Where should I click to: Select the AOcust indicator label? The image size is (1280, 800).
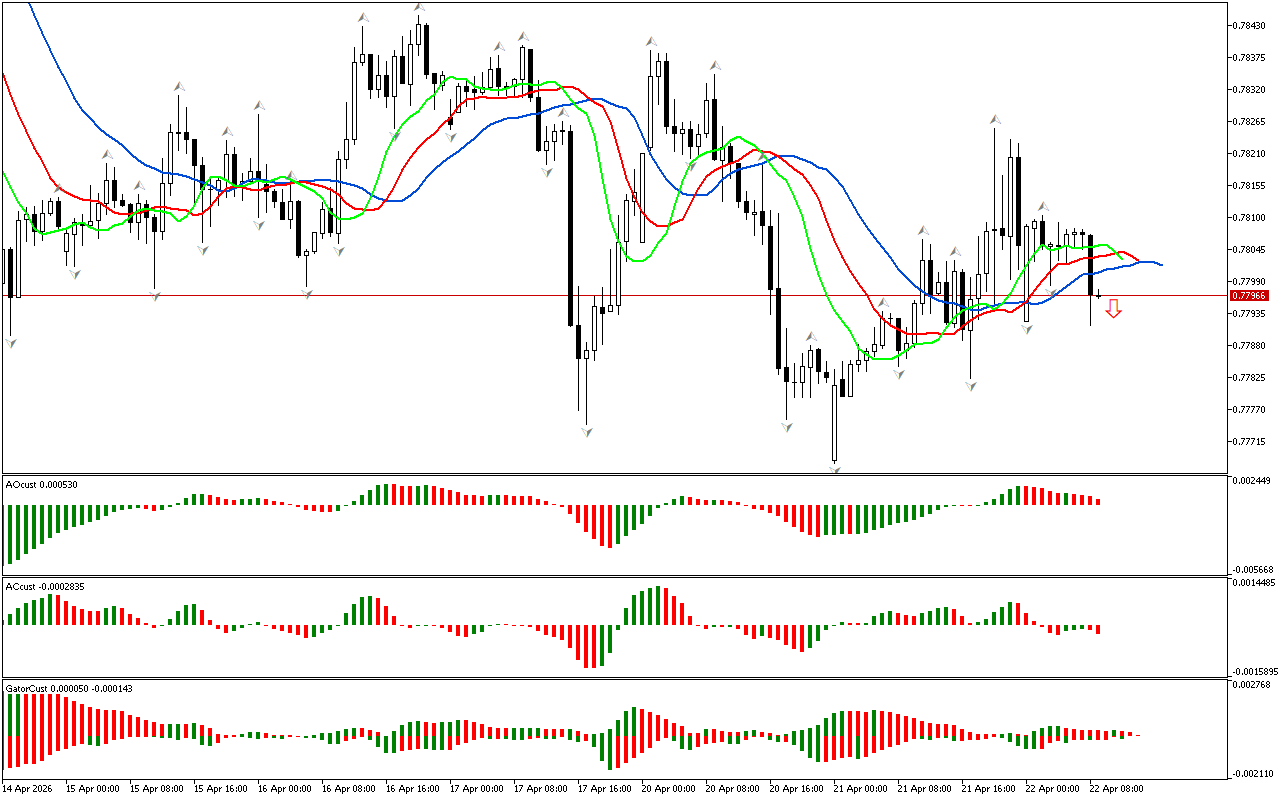click(42, 485)
